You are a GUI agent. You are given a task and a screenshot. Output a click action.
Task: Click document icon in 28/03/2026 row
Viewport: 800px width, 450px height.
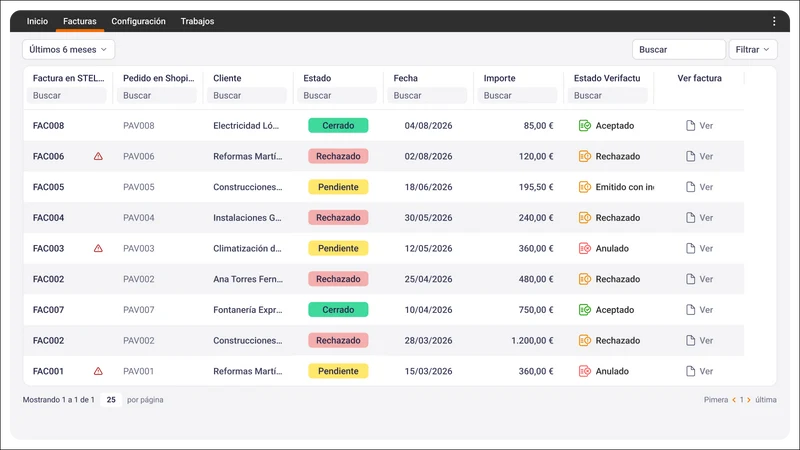pyautogui.click(x=690, y=340)
